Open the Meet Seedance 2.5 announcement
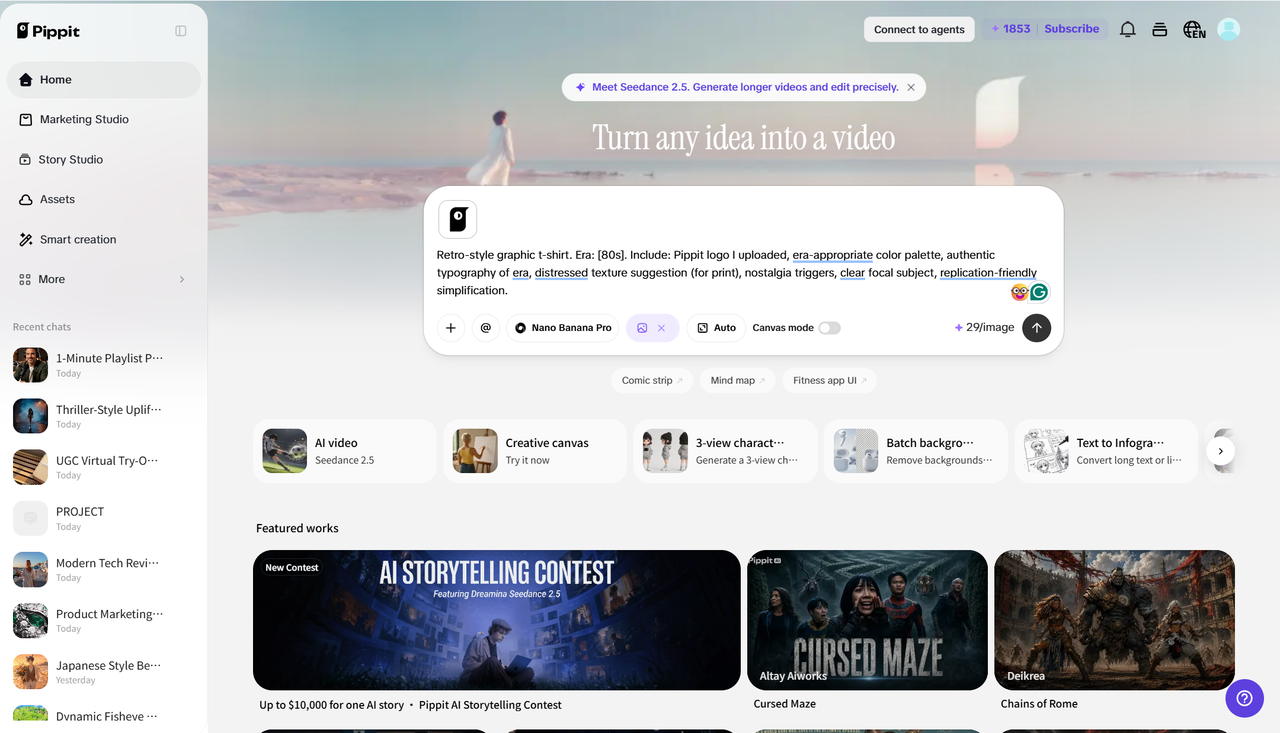Screen dimensions: 1280x733 (743, 88)
